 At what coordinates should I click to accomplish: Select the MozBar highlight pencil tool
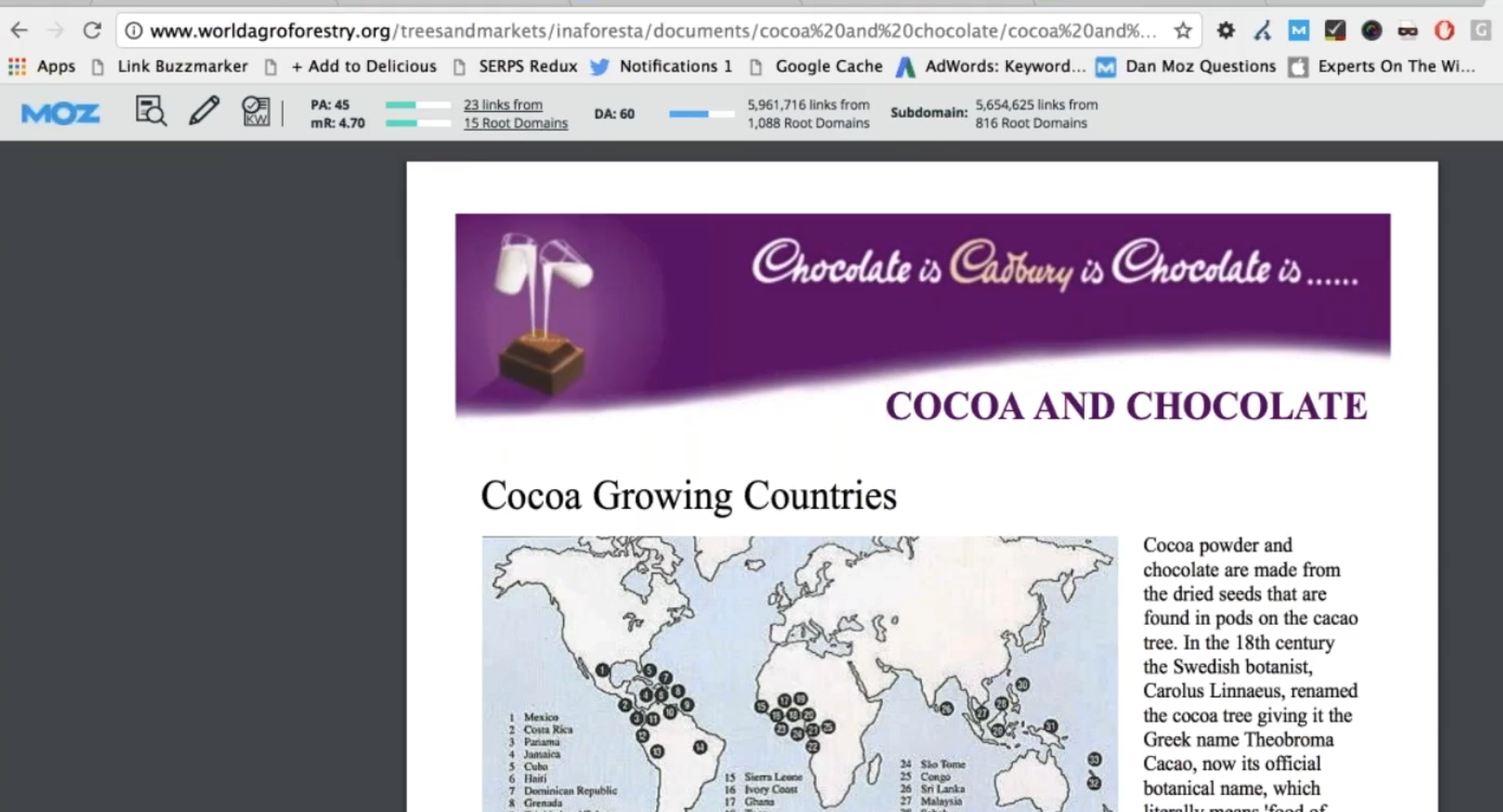tap(204, 111)
